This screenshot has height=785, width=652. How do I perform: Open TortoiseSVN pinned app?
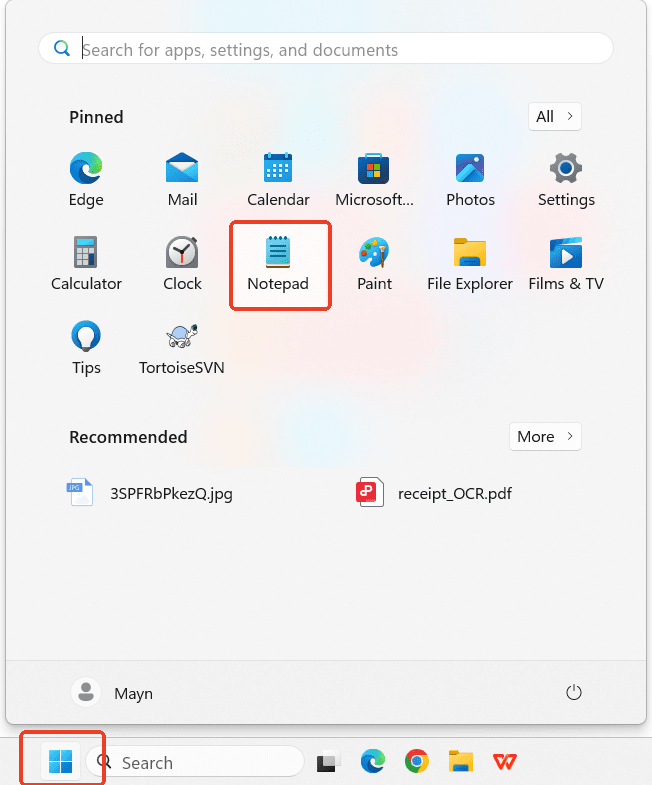[x=182, y=347]
